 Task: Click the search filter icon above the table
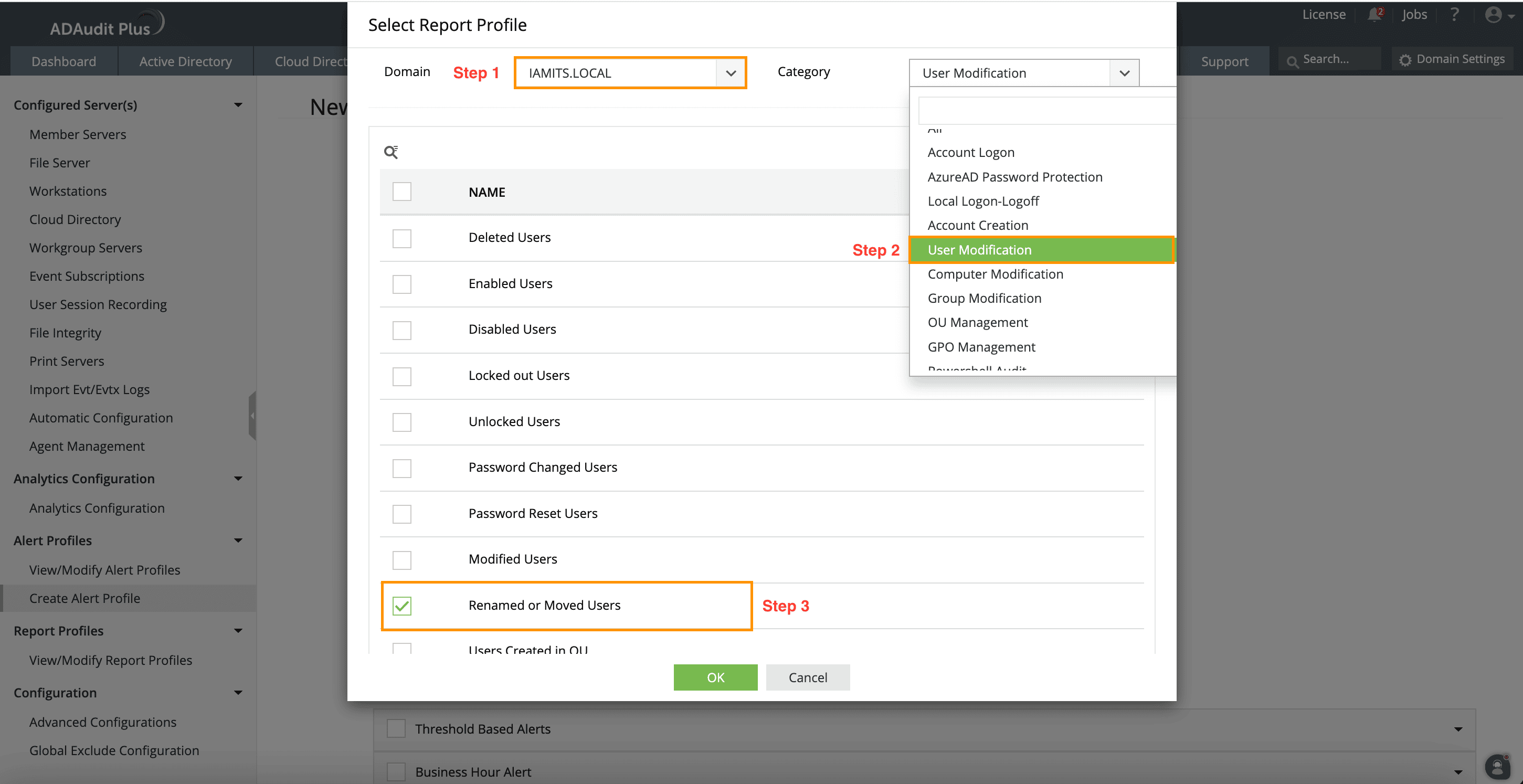pyautogui.click(x=391, y=152)
